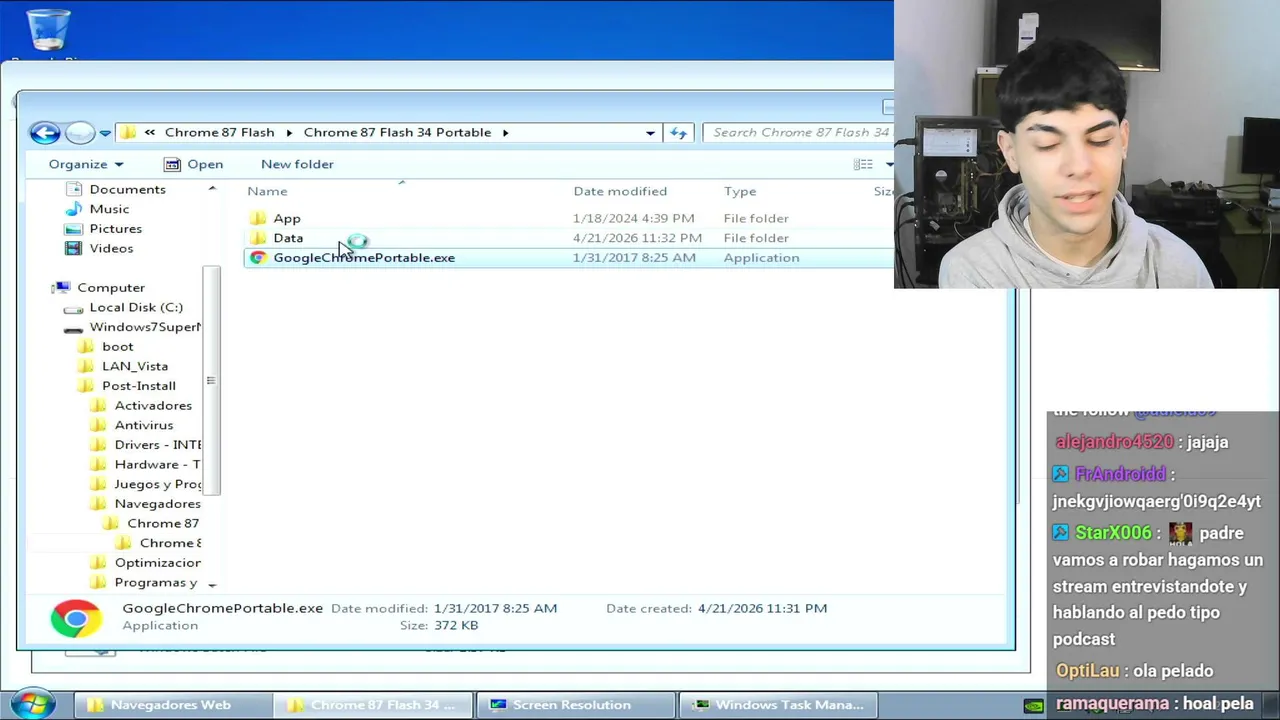The image size is (1280, 720).
Task: Click the Chrome 87 Flash breadcrumb
Action: 219,132
